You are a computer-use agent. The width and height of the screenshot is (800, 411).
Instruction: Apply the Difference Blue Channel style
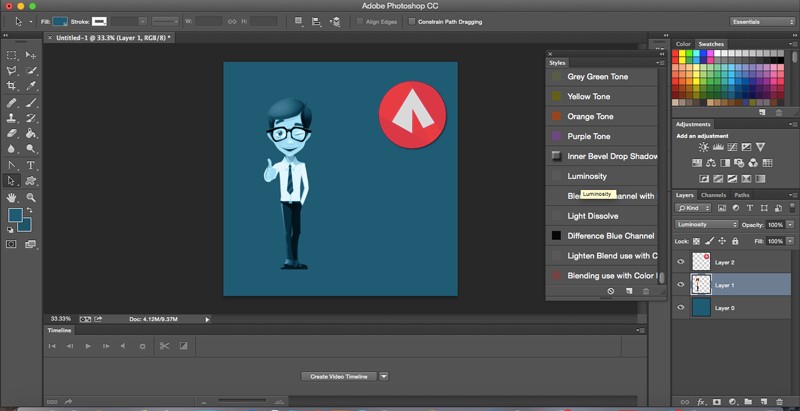(602, 236)
